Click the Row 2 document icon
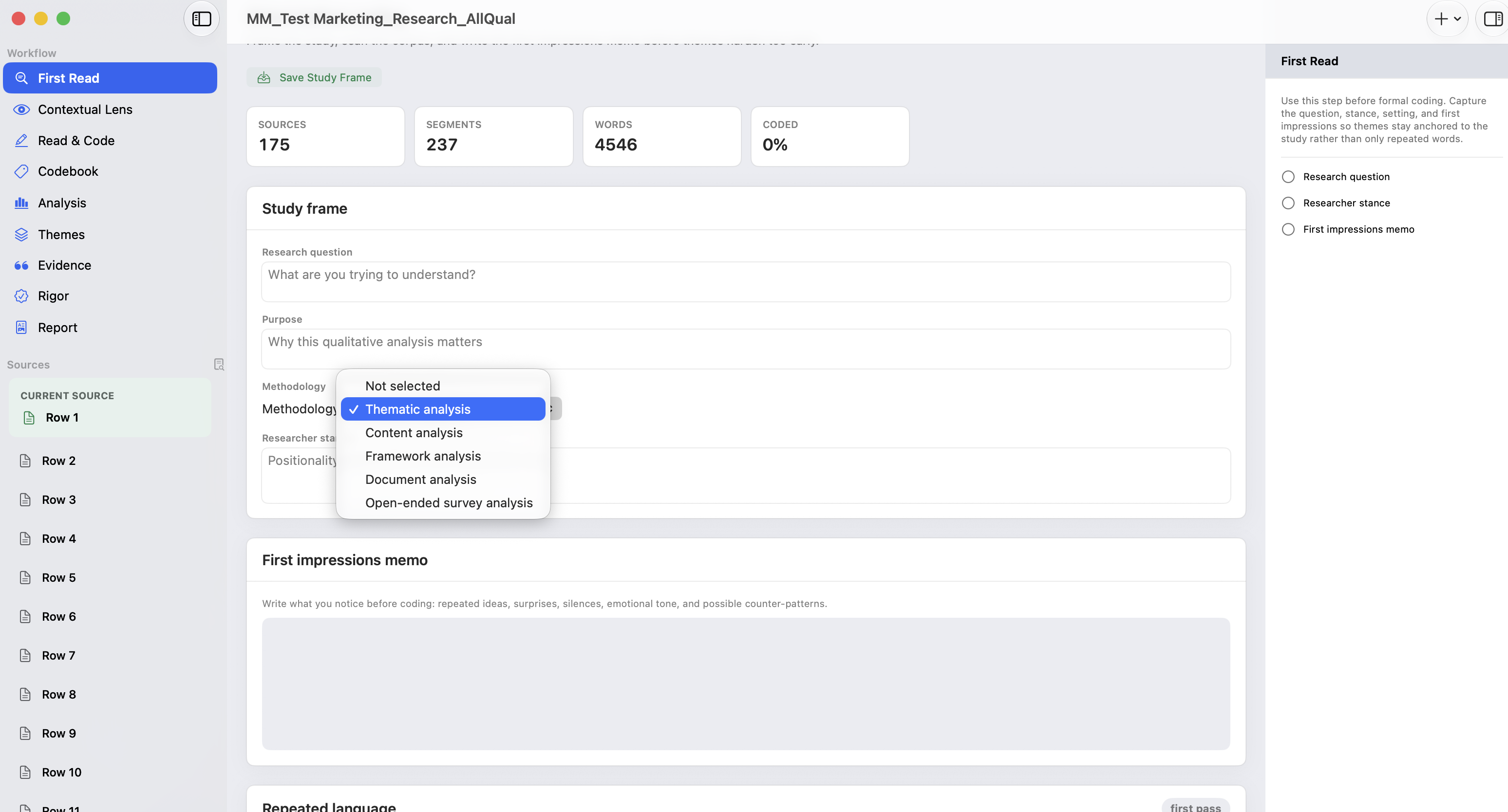The image size is (1508, 812). click(x=25, y=461)
